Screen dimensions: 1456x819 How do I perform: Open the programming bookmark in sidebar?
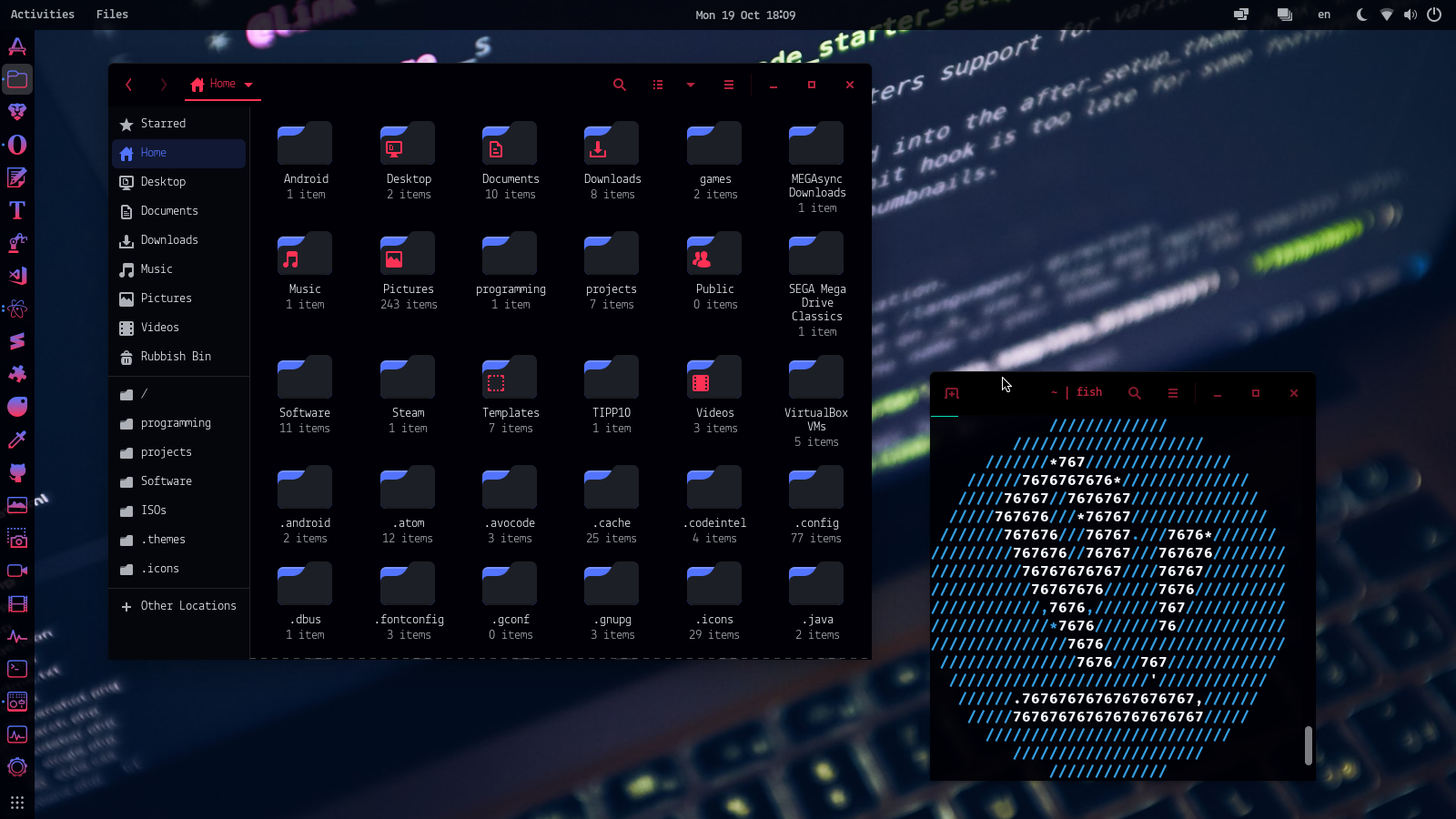179,423
